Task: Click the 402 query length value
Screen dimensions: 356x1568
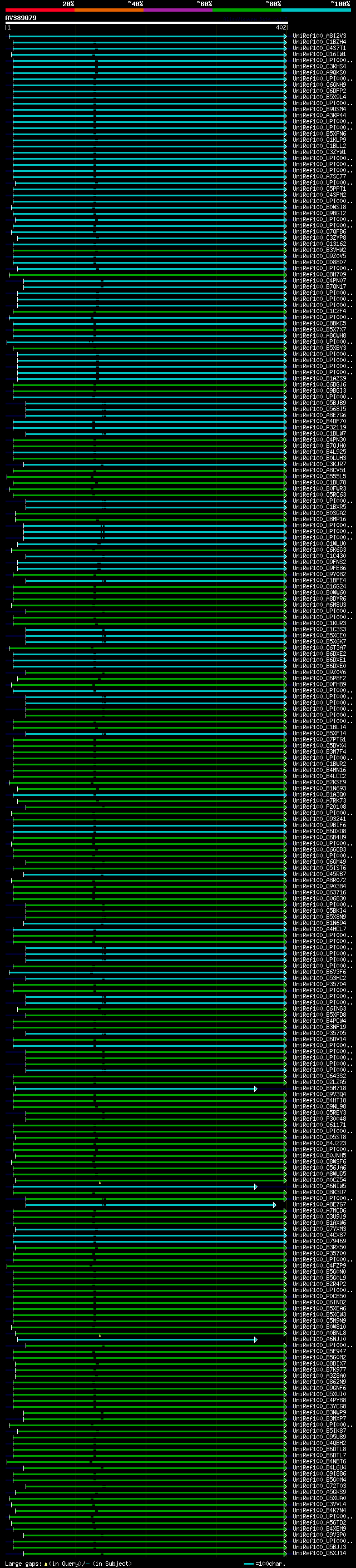Action: pyautogui.click(x=280, y=27)
